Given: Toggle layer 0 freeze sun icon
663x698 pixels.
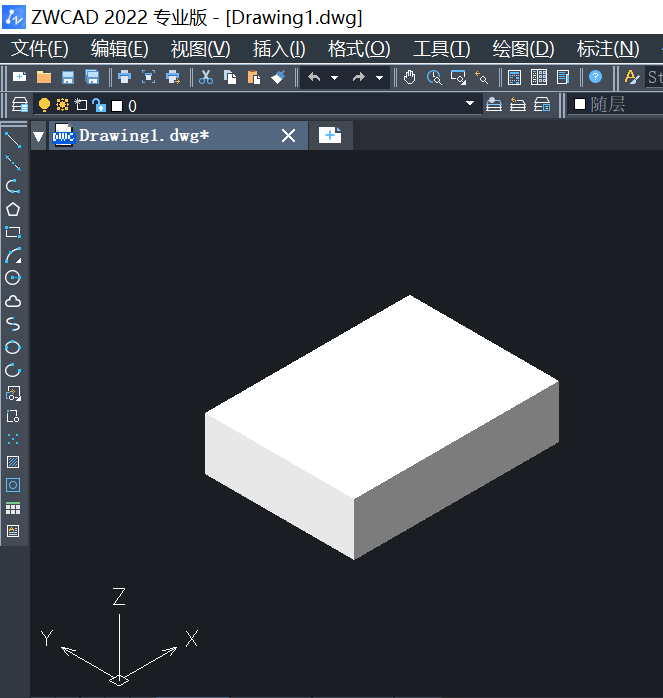Looking at the screenshot, I should coord(62,105).
